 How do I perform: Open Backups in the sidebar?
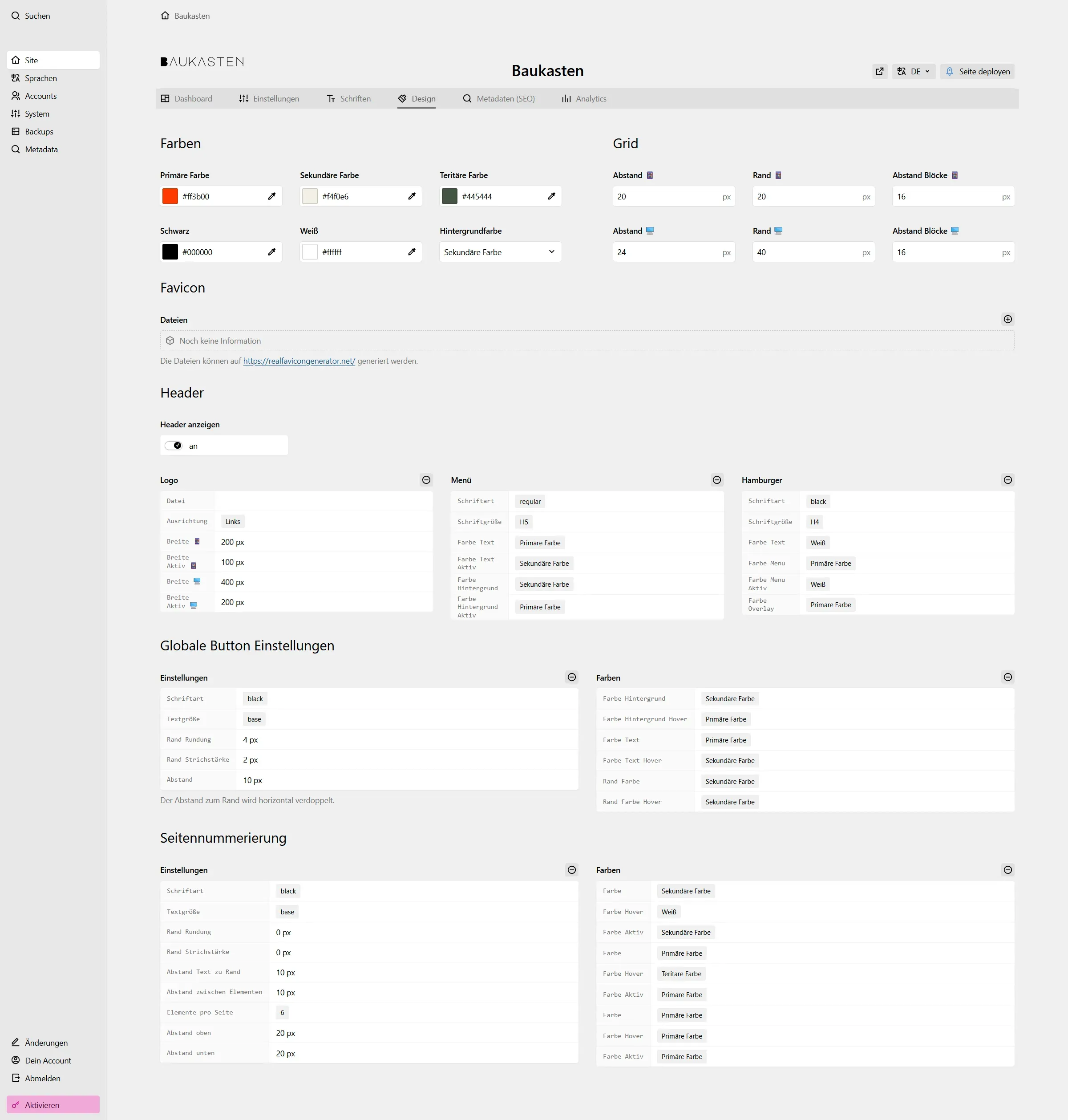click(x=39, y=131)
